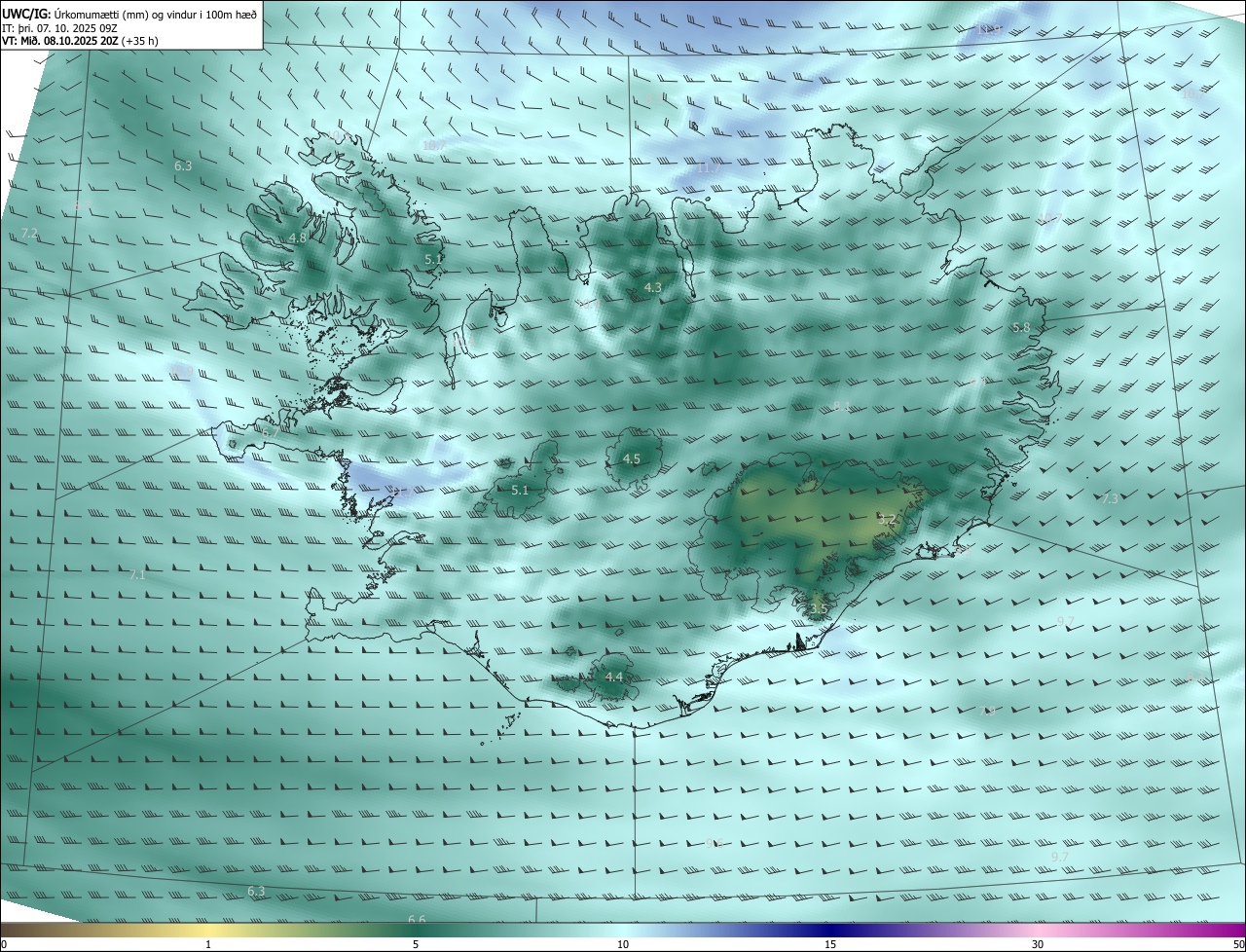Viewport: 1246px width, 952px height.
Task: Click the 3.2 value on Vatnajökull
Action: tap(887, 520)
